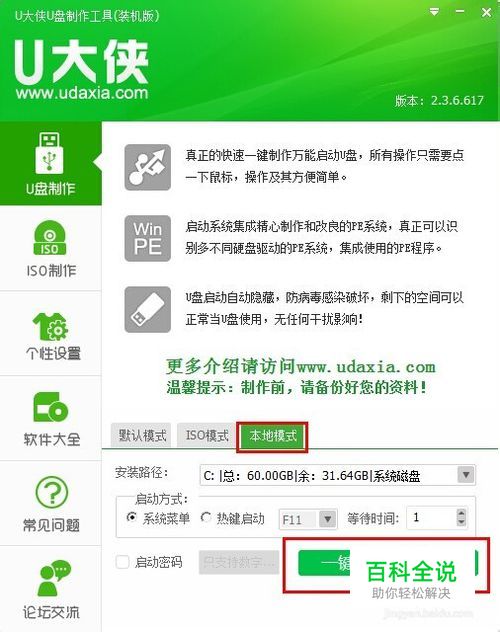Switch to the ISO模式 tab
This screenshot has height=632, width=500.
[206, 435]
